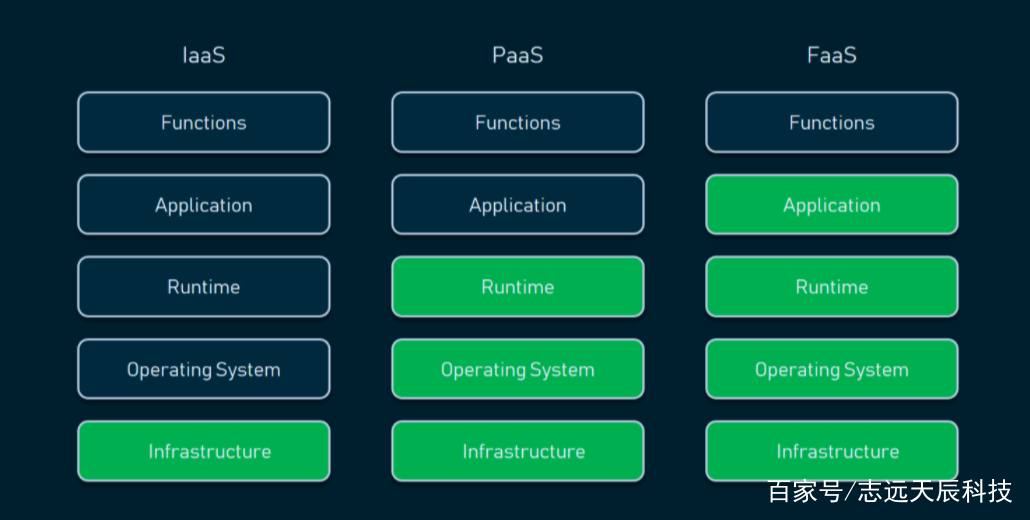Select green Operating System box under PaaS

(518, 369)
